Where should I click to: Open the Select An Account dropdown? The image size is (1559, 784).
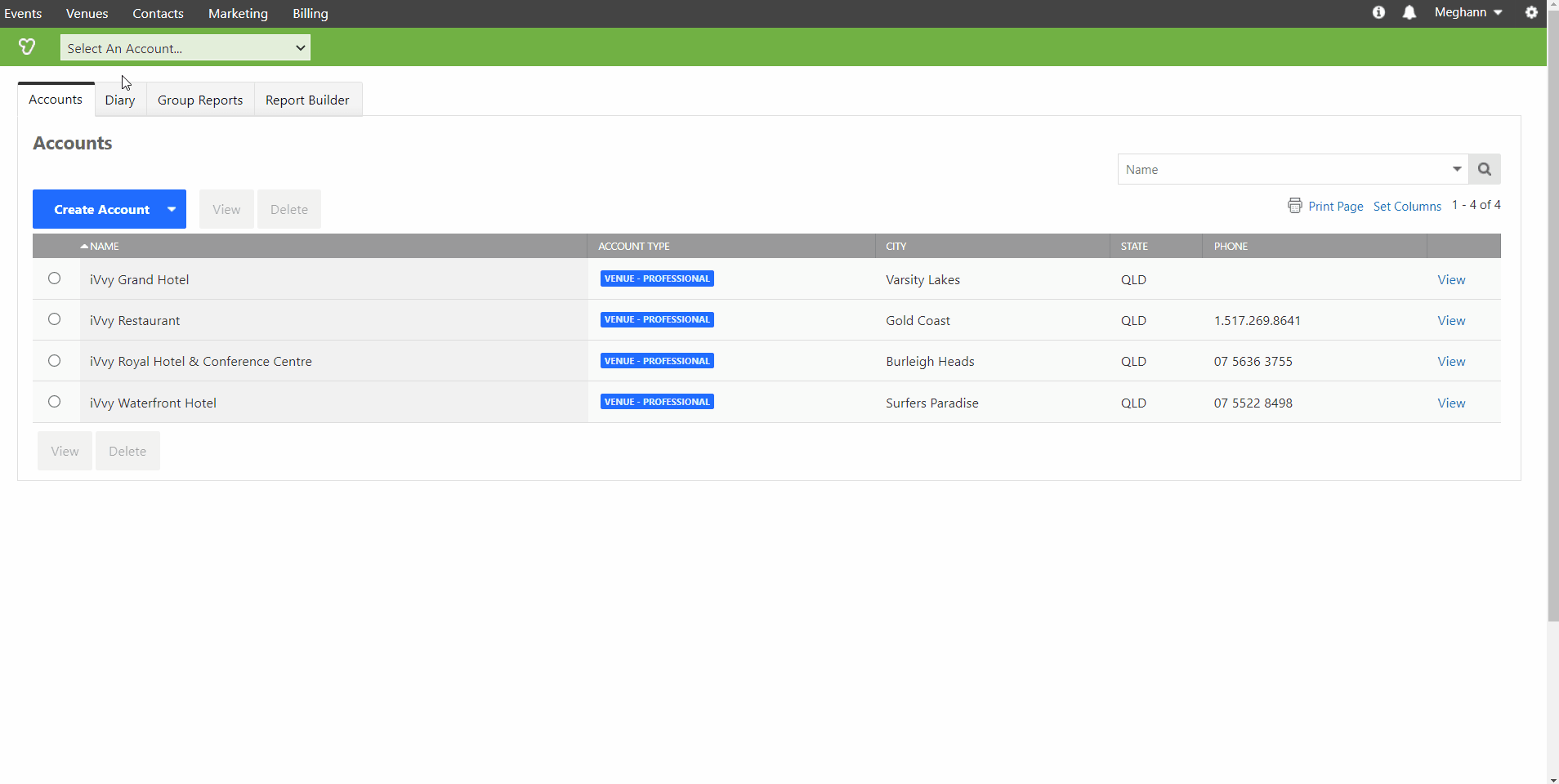(x=185, y=48)
